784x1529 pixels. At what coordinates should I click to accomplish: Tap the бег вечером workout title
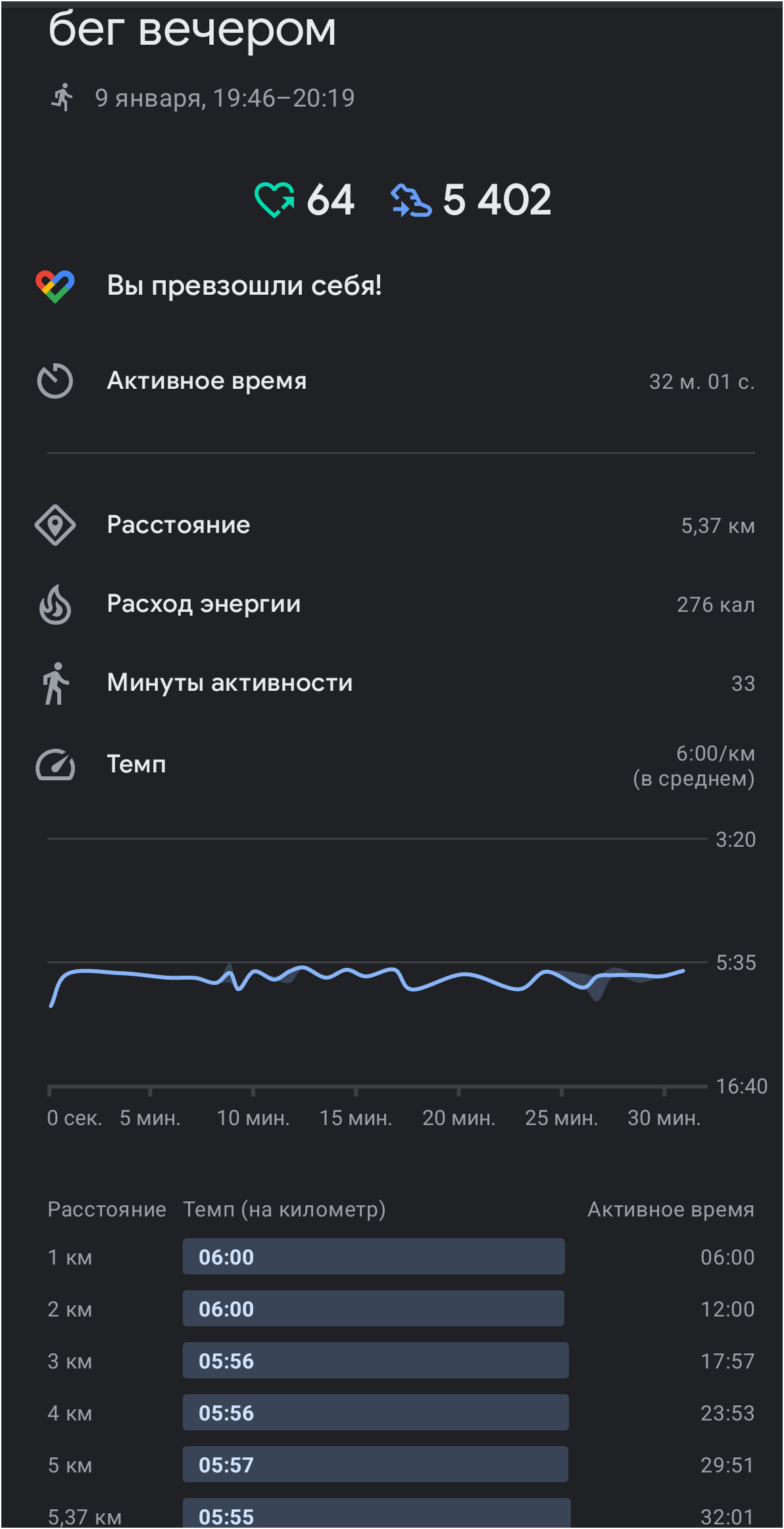pos(192,30)
